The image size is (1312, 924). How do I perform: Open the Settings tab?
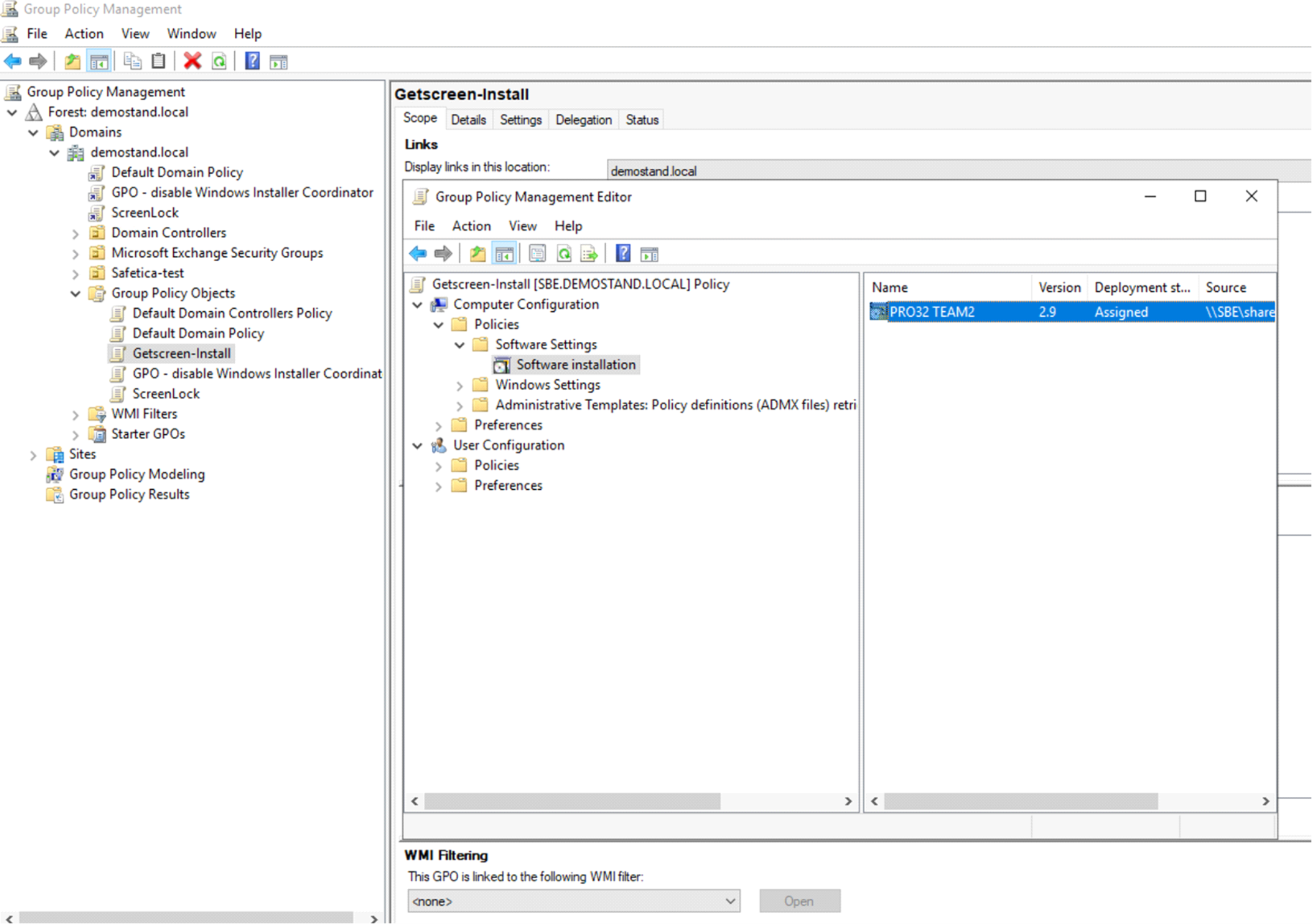[520, 120]
